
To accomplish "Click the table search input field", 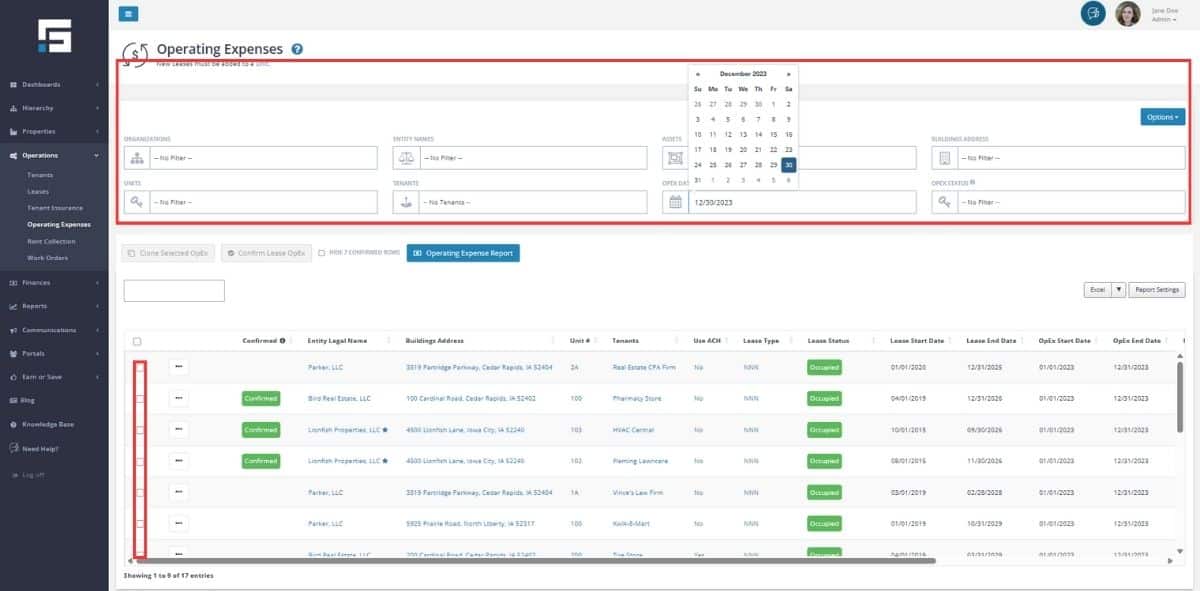I will 174,291.
